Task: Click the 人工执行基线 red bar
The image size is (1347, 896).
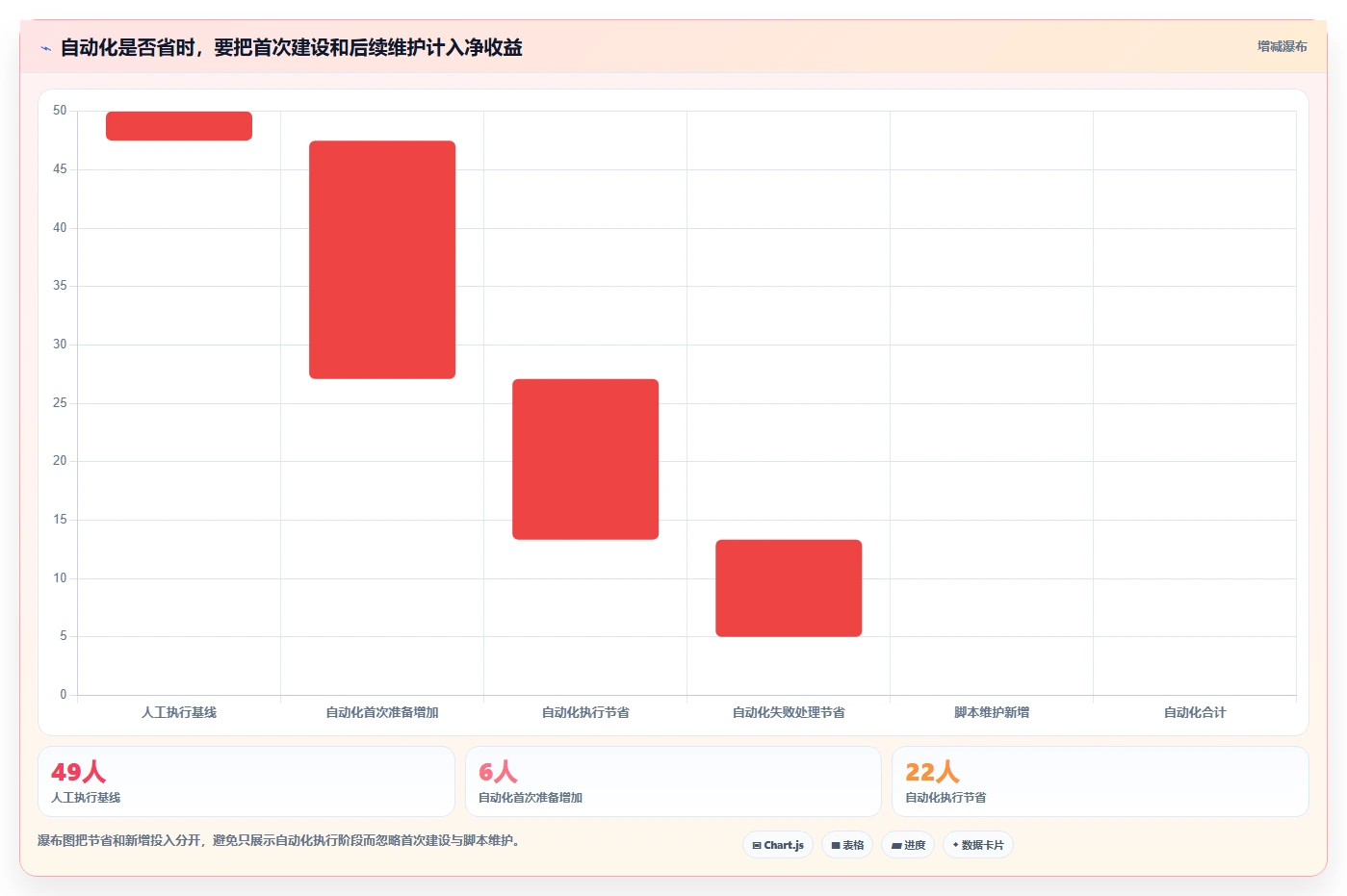Action: [179, 126]
